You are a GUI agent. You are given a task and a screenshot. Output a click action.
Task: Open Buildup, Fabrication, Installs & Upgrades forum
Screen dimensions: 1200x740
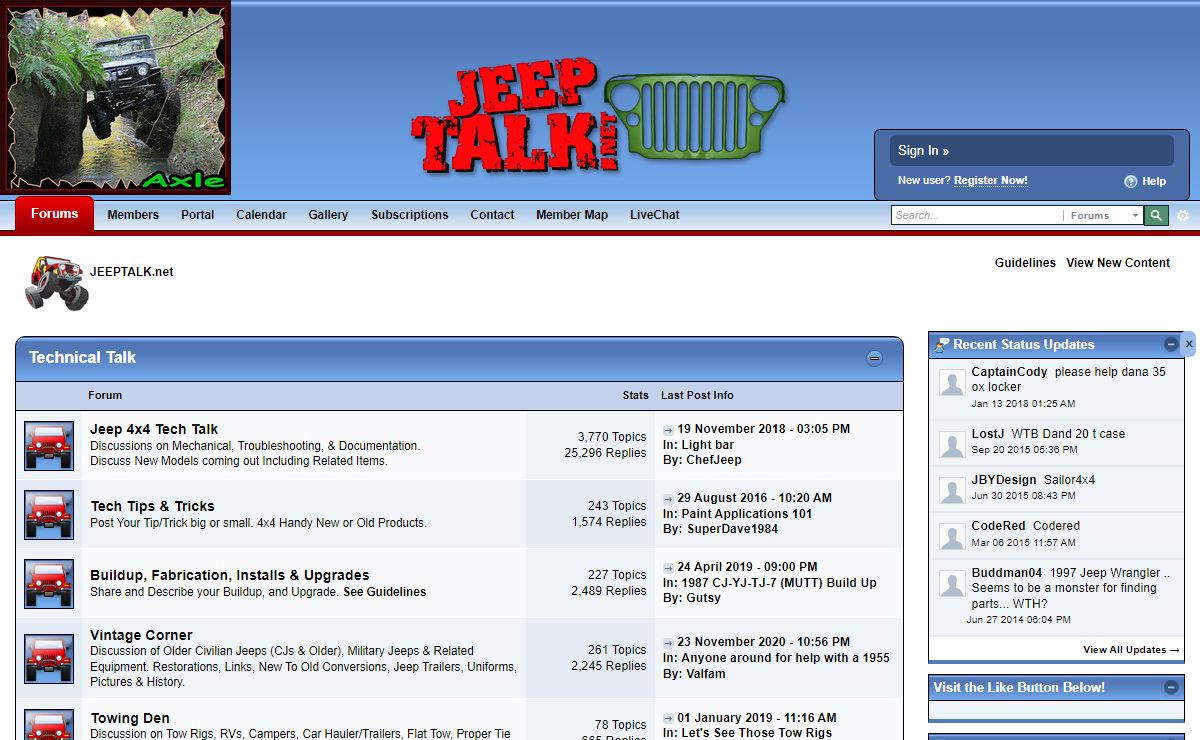pyautogui.click(x=230, y=575)
